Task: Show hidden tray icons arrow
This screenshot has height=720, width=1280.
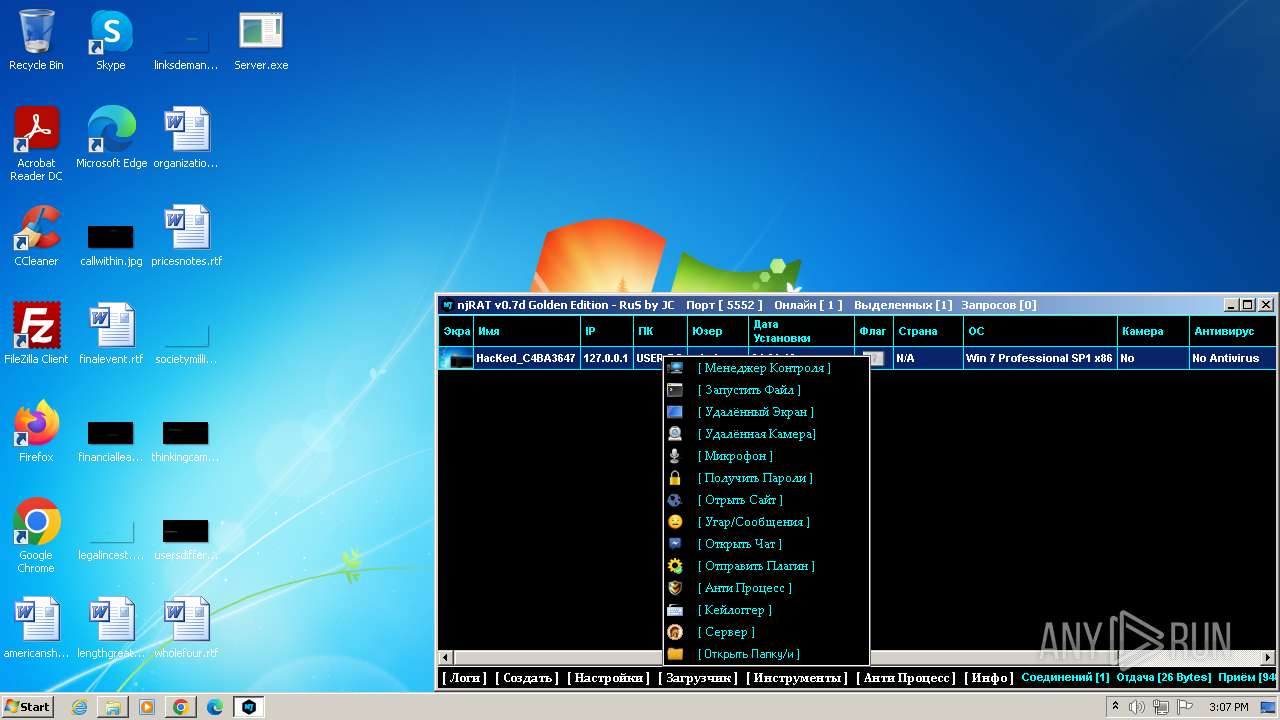Action: [1115, 707]
